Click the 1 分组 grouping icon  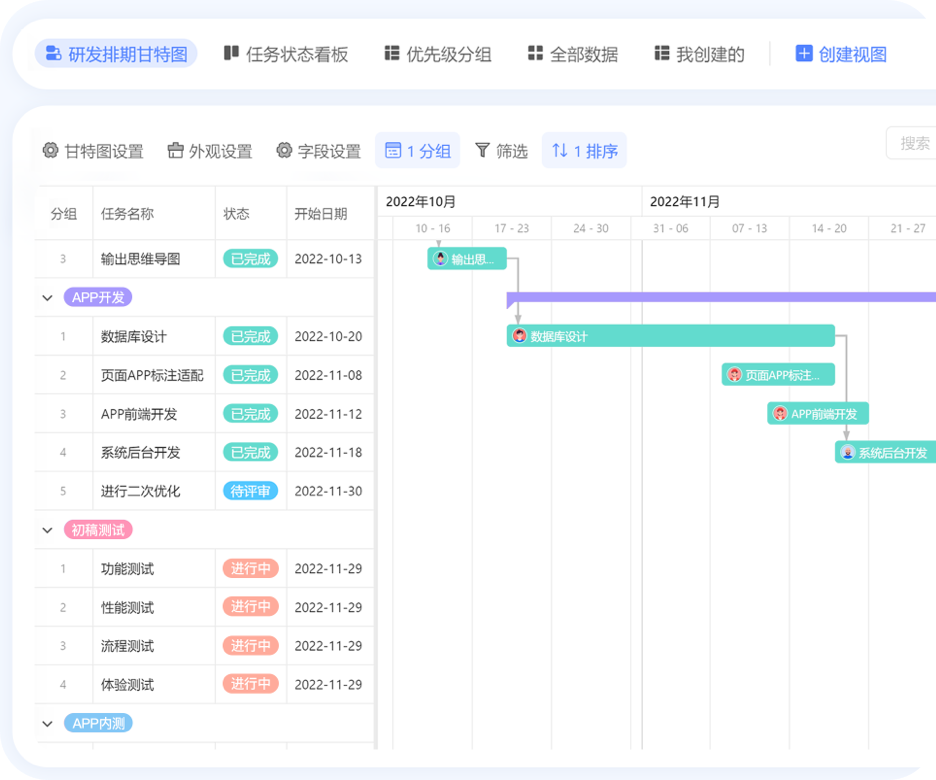tap(393, 151)
